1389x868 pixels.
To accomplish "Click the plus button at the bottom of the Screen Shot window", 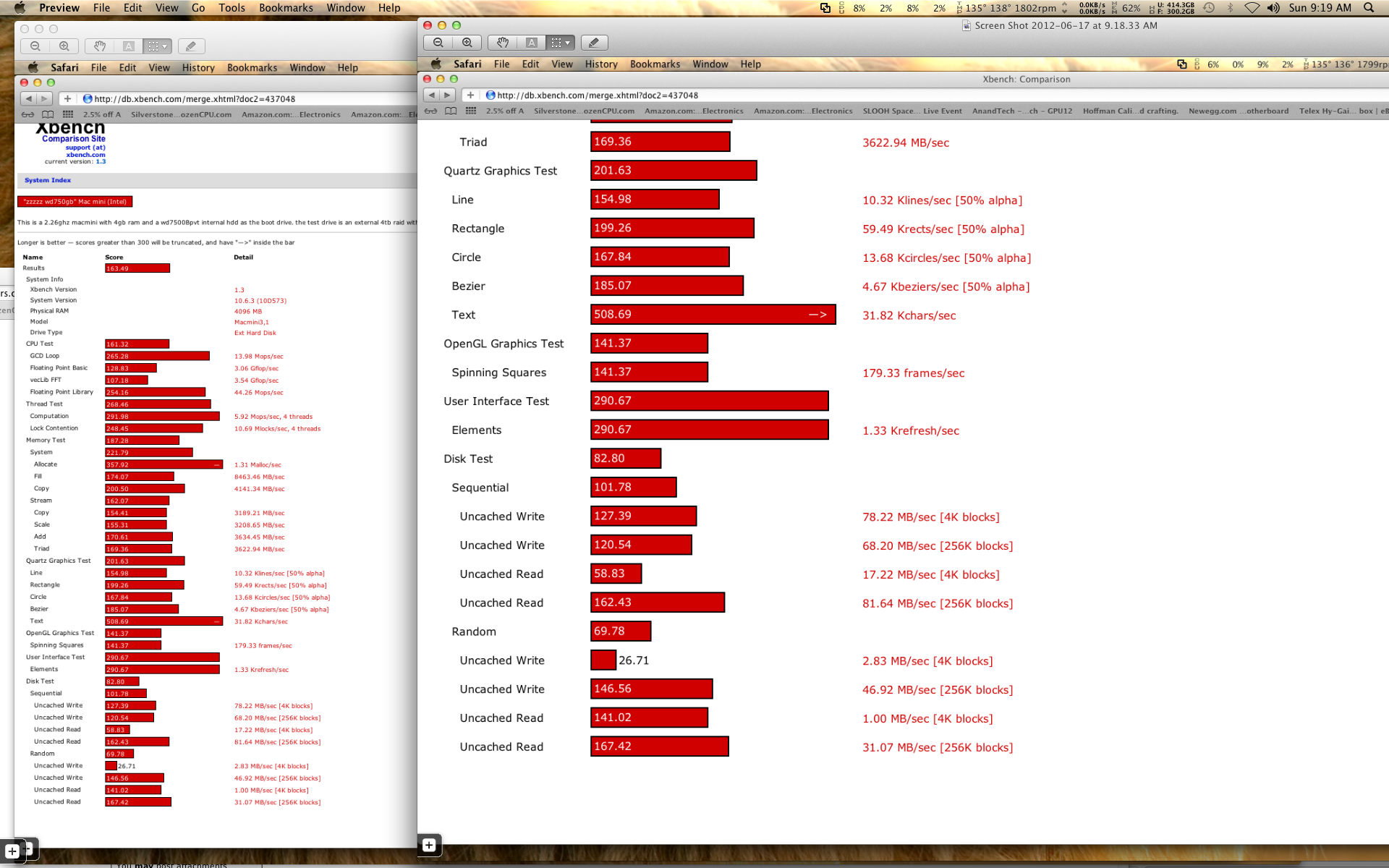I will pyautogui.click(x=429, y=845).
